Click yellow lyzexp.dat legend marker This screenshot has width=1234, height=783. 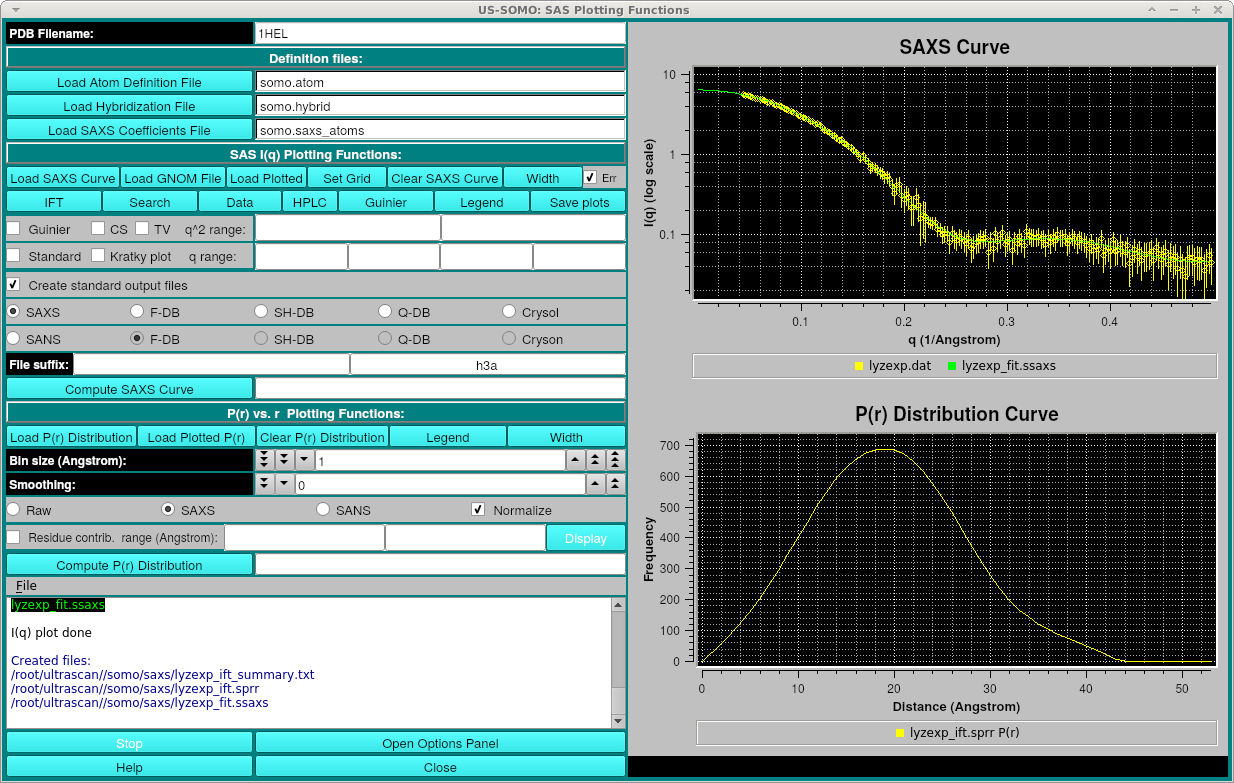[x=858, y=366]
